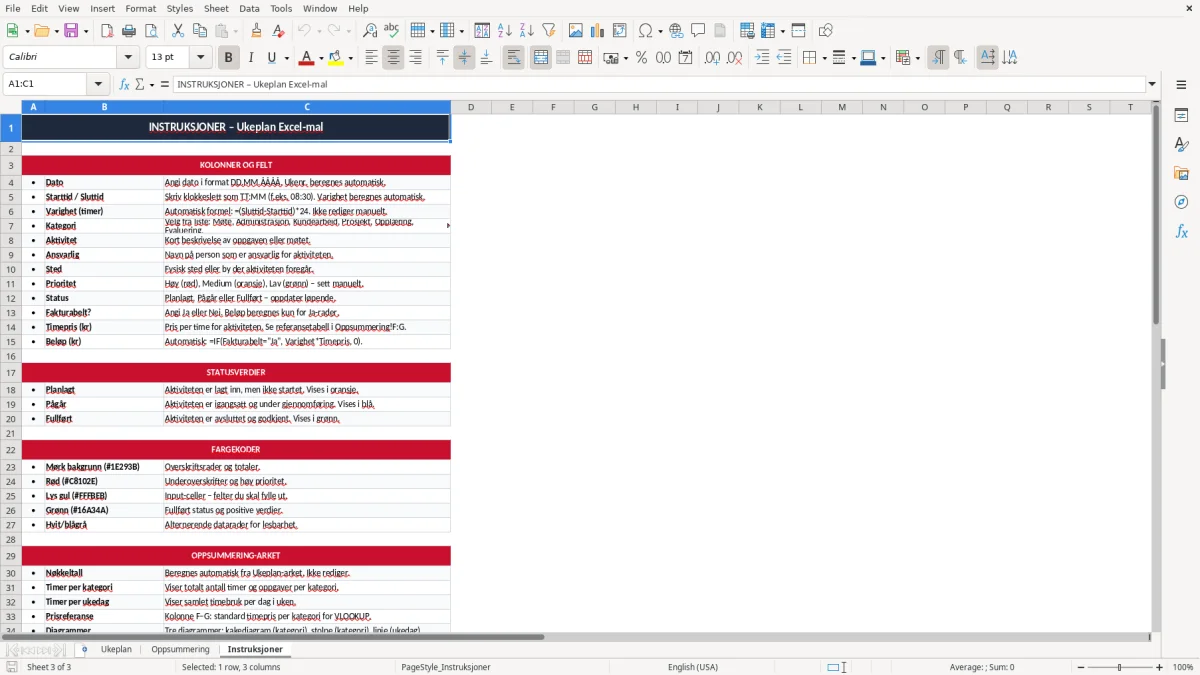Toggle Center Horizontally alignment

pos(393,58)
